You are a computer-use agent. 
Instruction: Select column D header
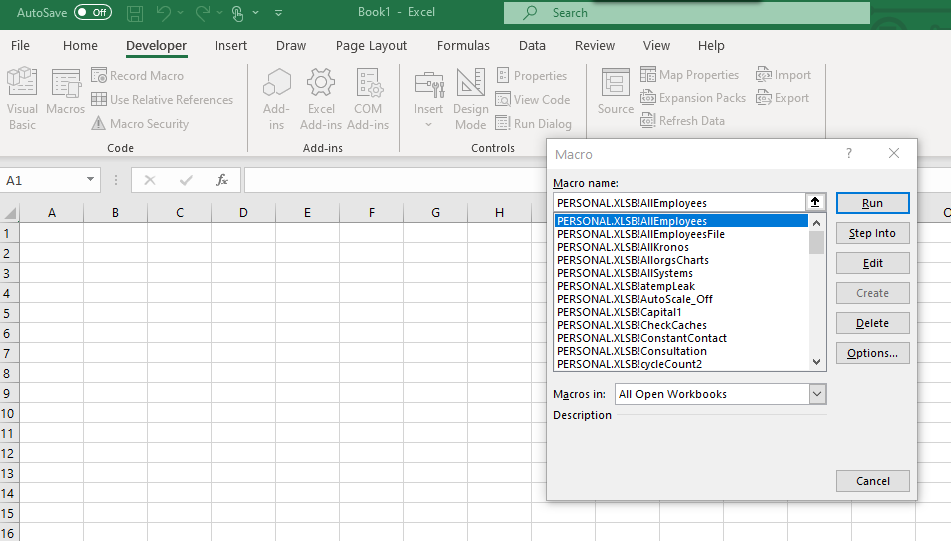(243, 213)
